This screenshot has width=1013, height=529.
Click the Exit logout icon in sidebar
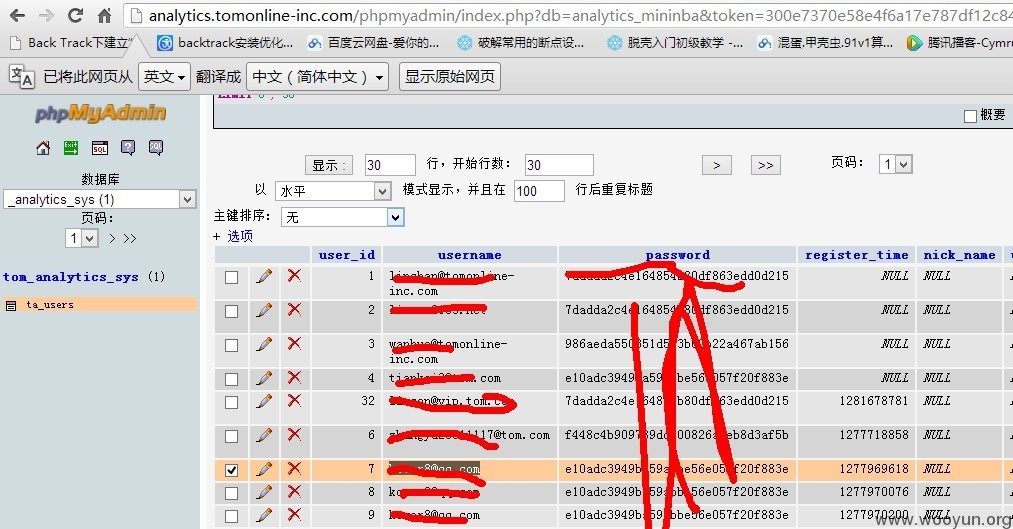(x=71, y=148)
